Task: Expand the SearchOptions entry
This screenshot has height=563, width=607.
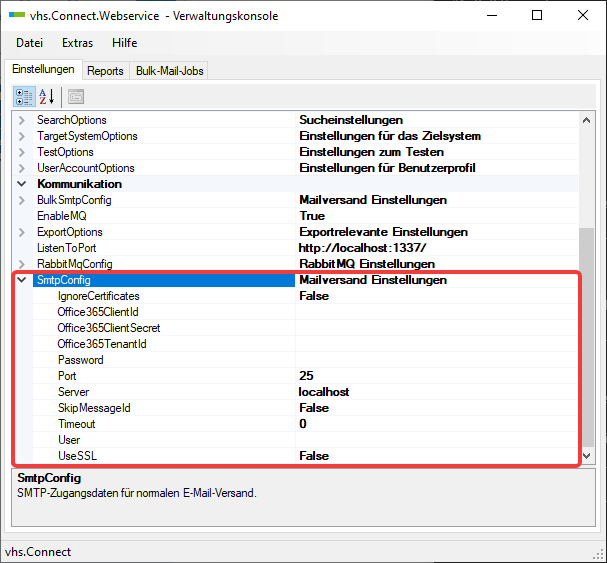Action: pyautogui.click(x=22, y=120)
